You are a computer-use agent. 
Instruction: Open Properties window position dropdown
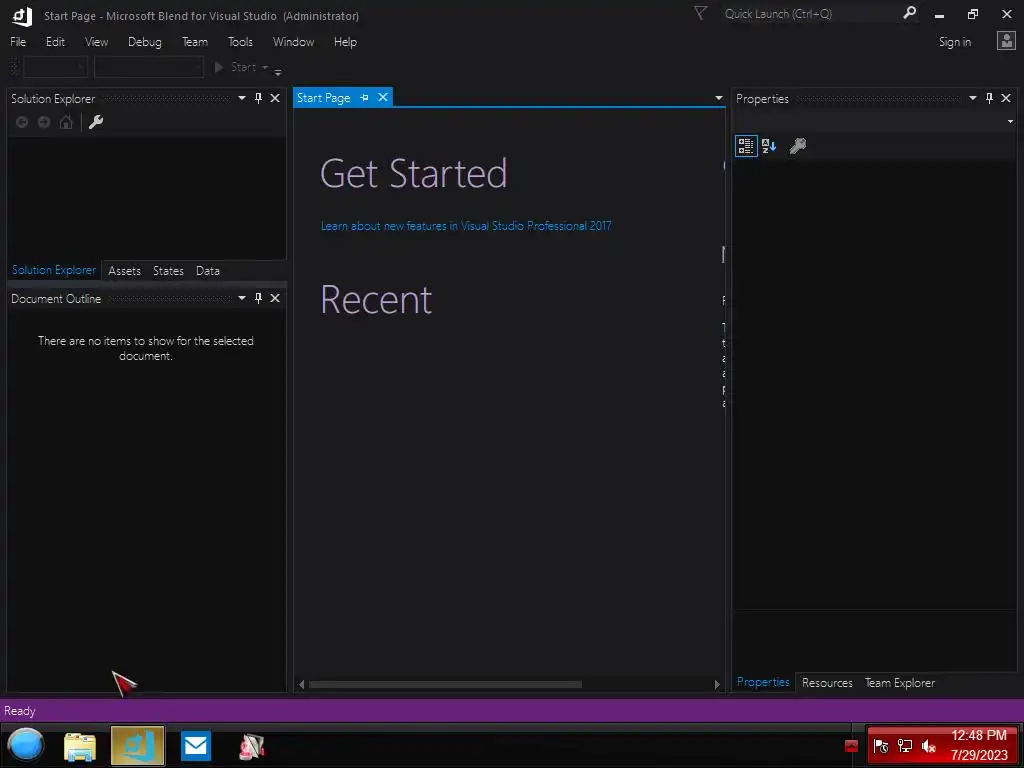coord(972,98)
